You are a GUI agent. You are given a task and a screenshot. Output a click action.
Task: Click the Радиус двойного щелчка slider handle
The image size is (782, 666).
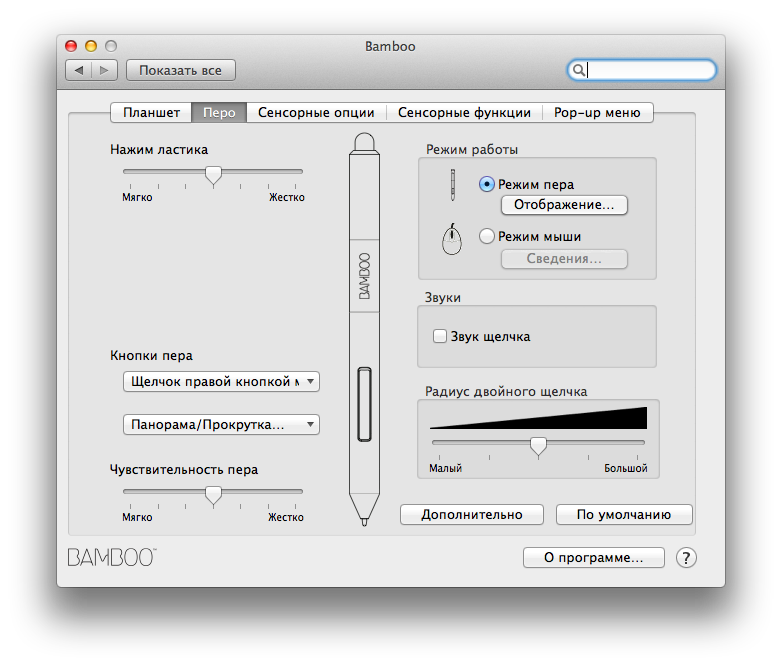[538, 447]
